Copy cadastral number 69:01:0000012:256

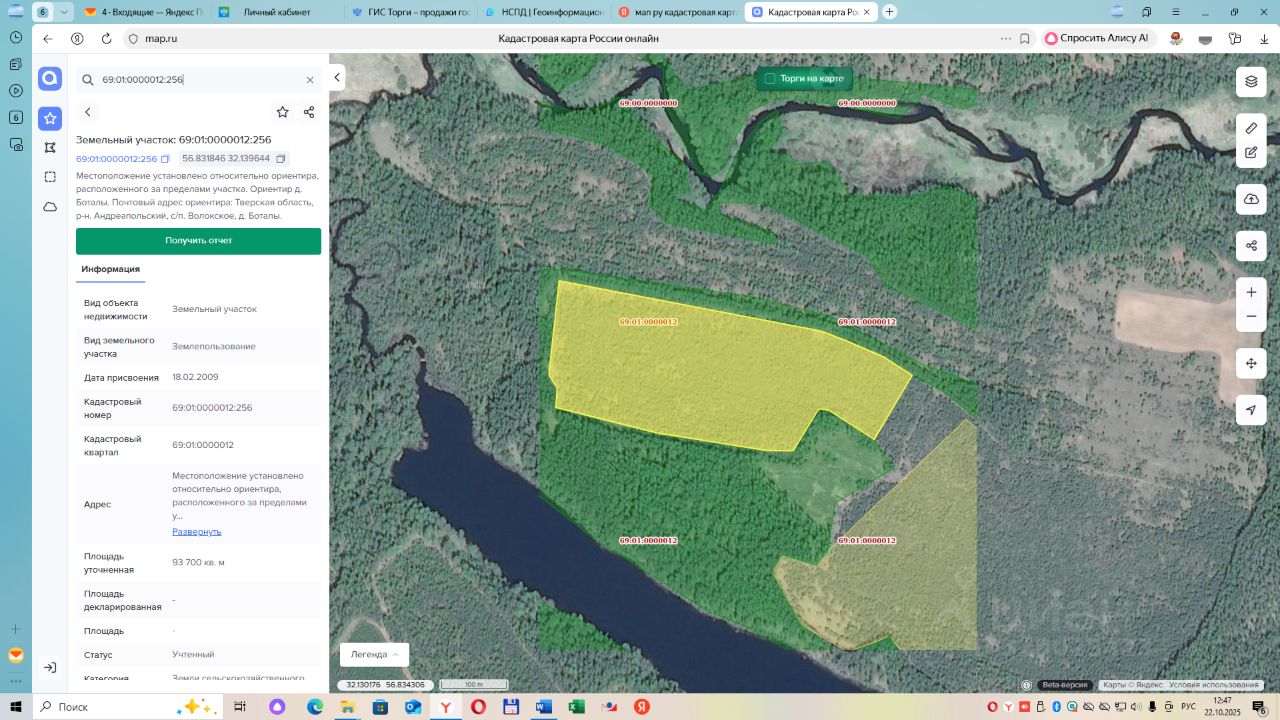(x=165, y=159)
